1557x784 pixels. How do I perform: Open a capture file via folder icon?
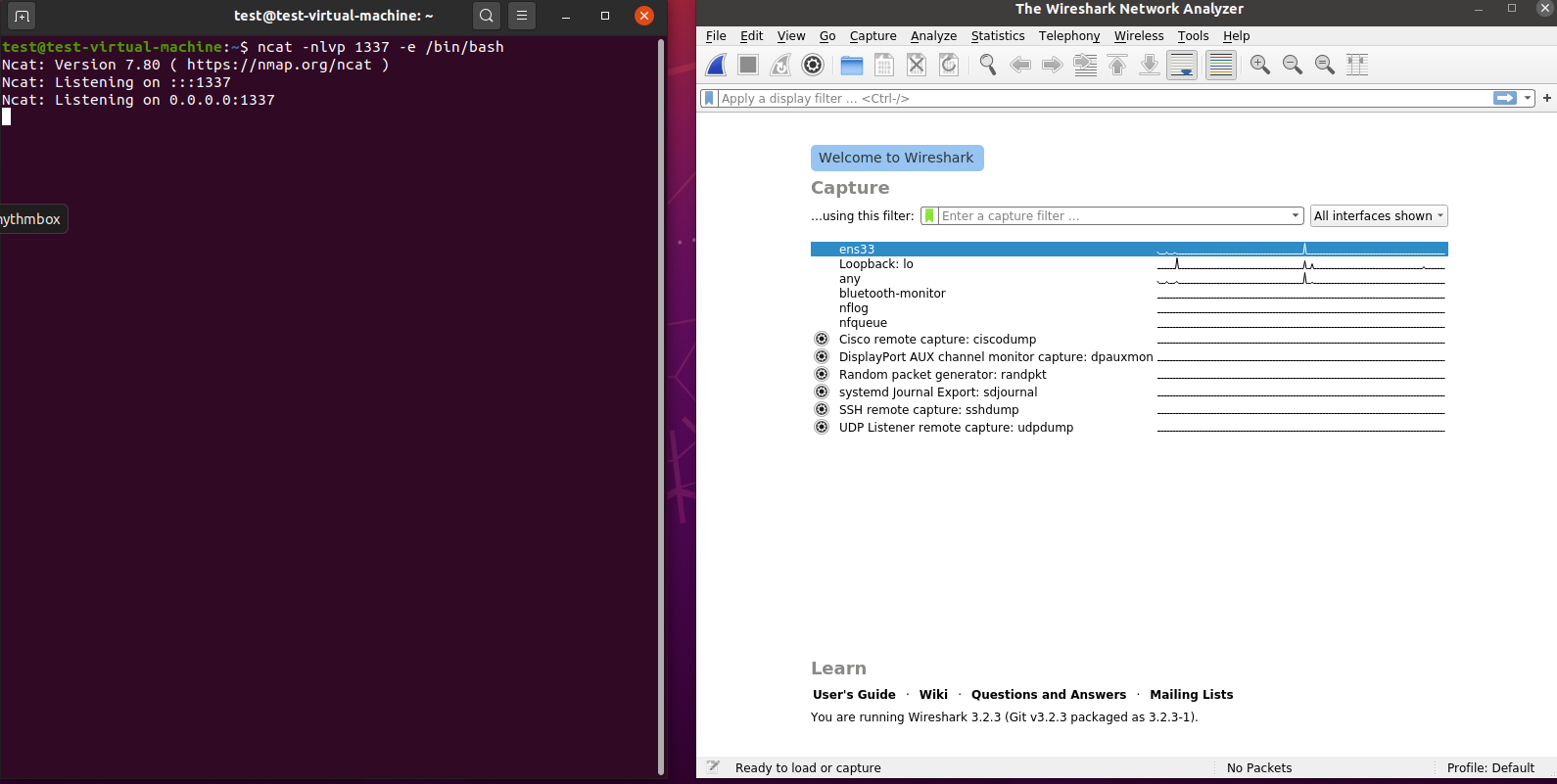click(852, 65)
